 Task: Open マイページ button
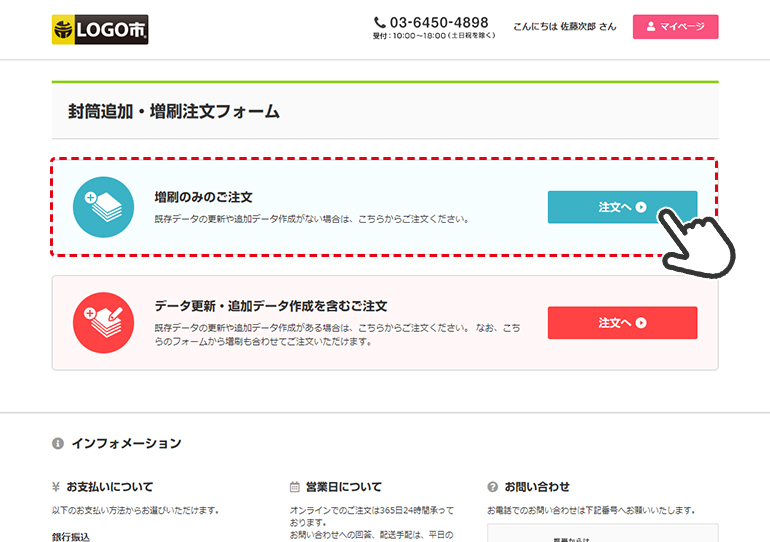click(x=675, y=27)
